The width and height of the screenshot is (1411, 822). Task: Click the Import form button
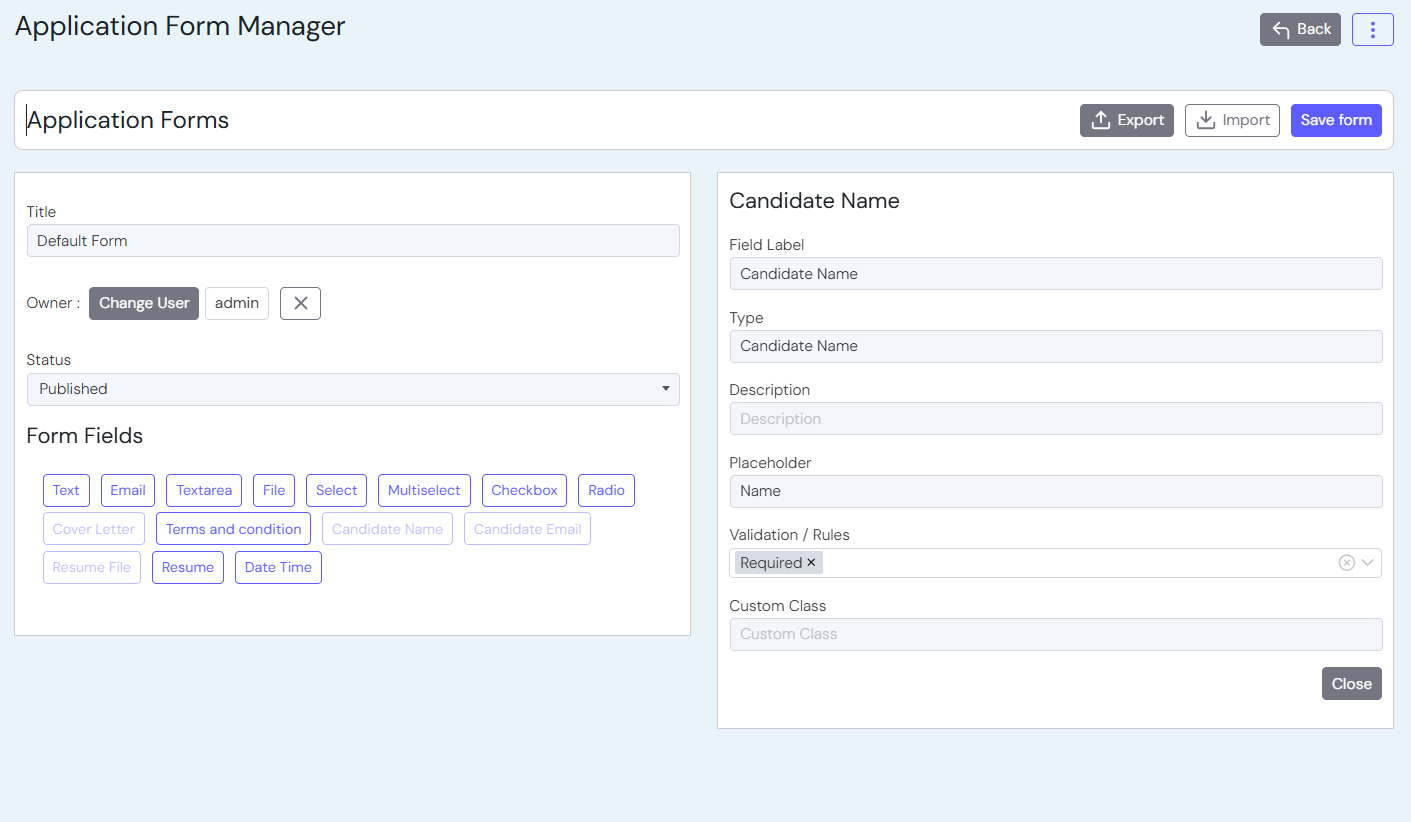pos(1232,120)
